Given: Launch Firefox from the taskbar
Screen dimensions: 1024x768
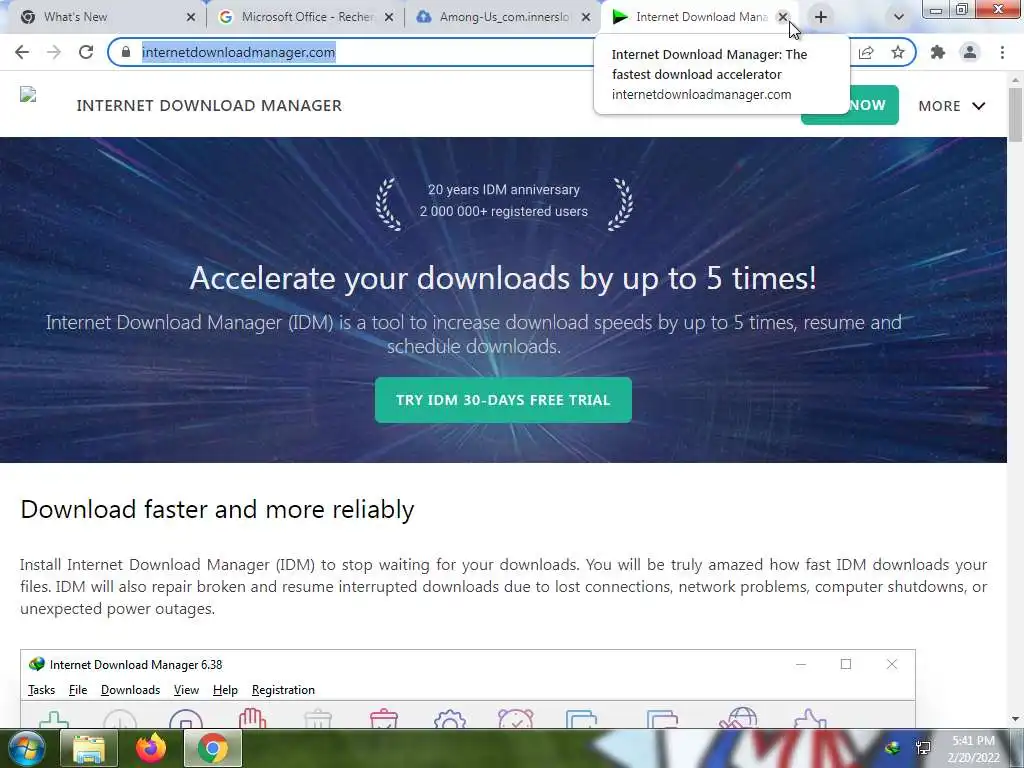Looking at the screenshot, I should 151,748.
